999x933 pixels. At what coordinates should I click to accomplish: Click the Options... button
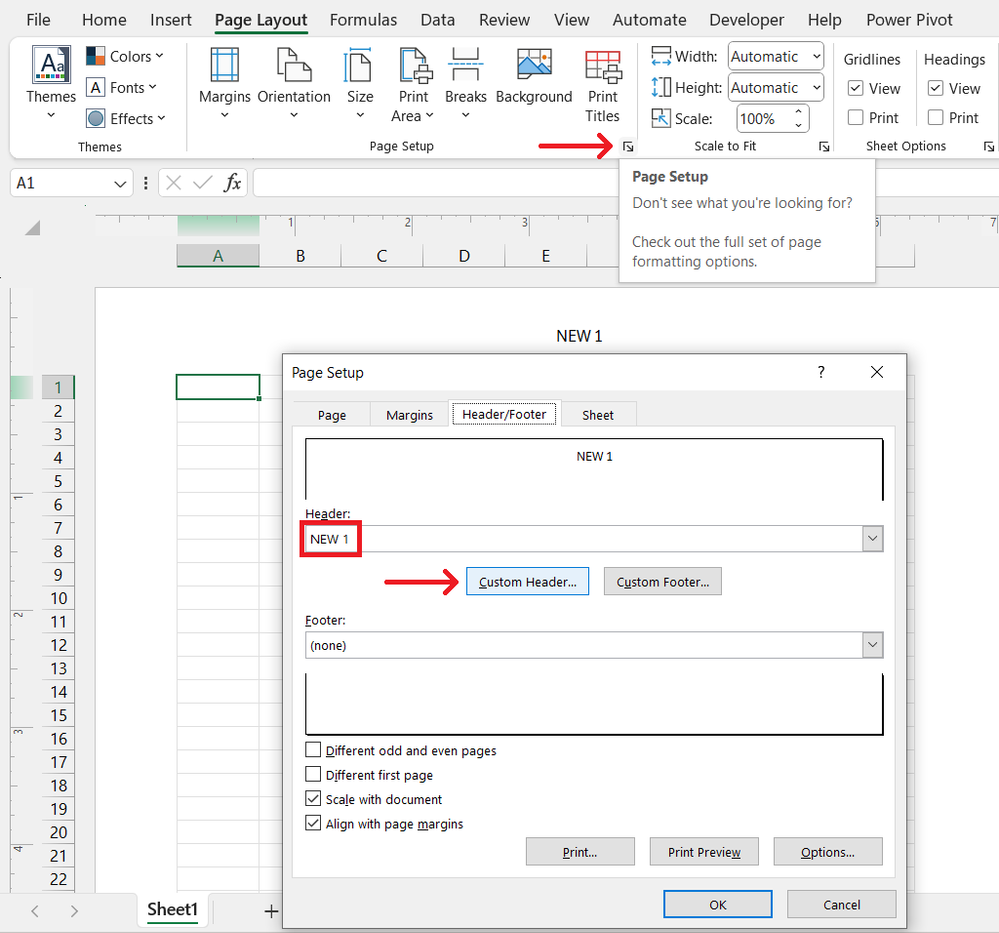pos(828,851)
